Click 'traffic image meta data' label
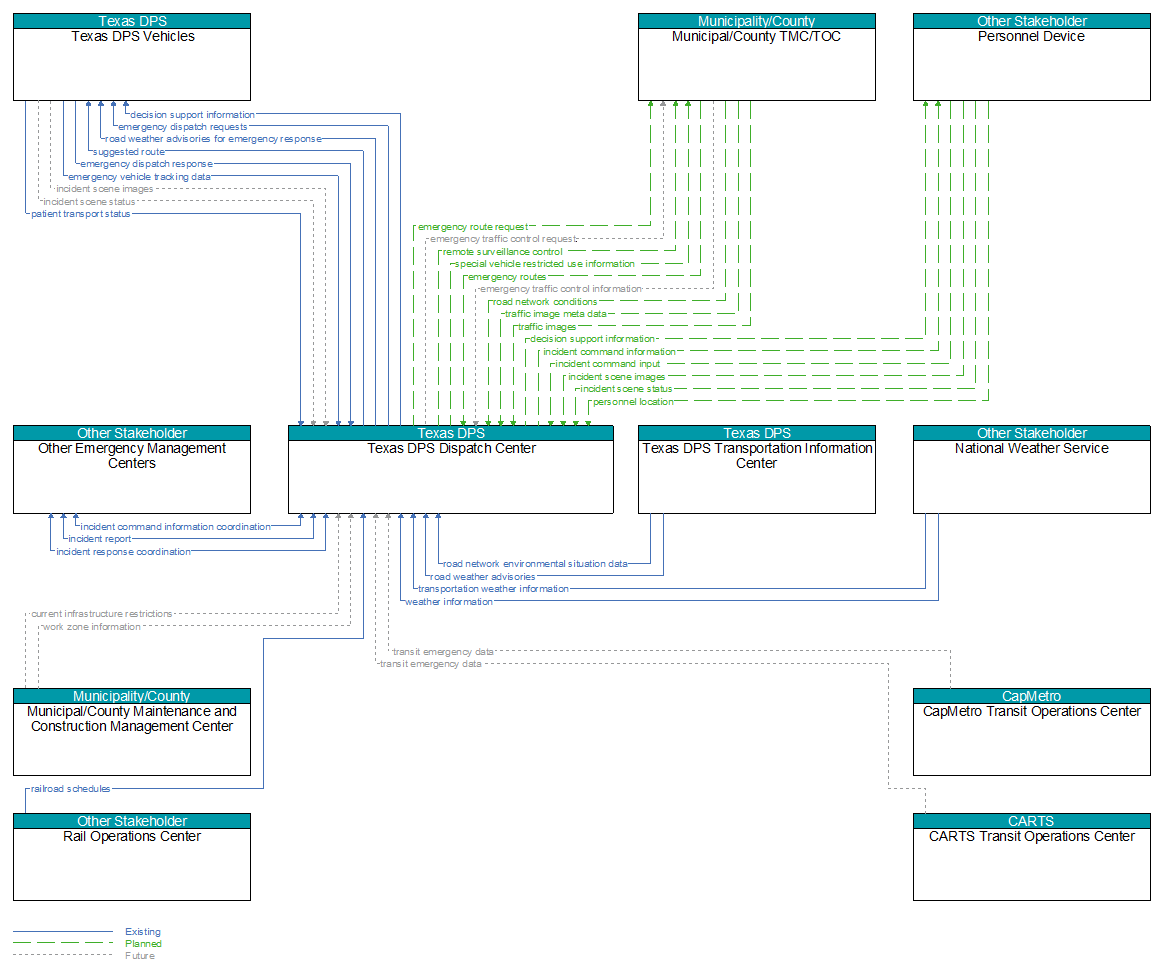 [x=556, y=314]
